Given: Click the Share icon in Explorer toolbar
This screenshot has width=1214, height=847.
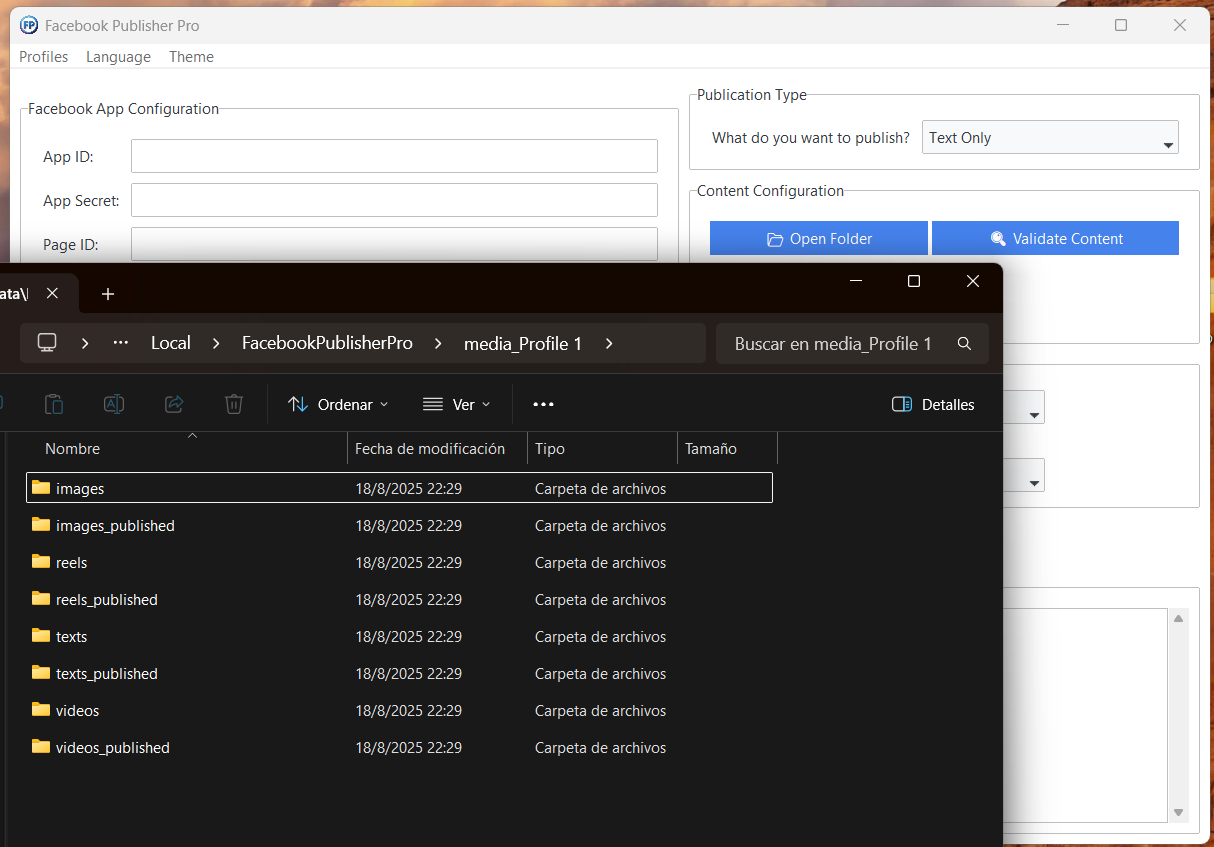Looking at the screenshot, I should pos(174,404).
